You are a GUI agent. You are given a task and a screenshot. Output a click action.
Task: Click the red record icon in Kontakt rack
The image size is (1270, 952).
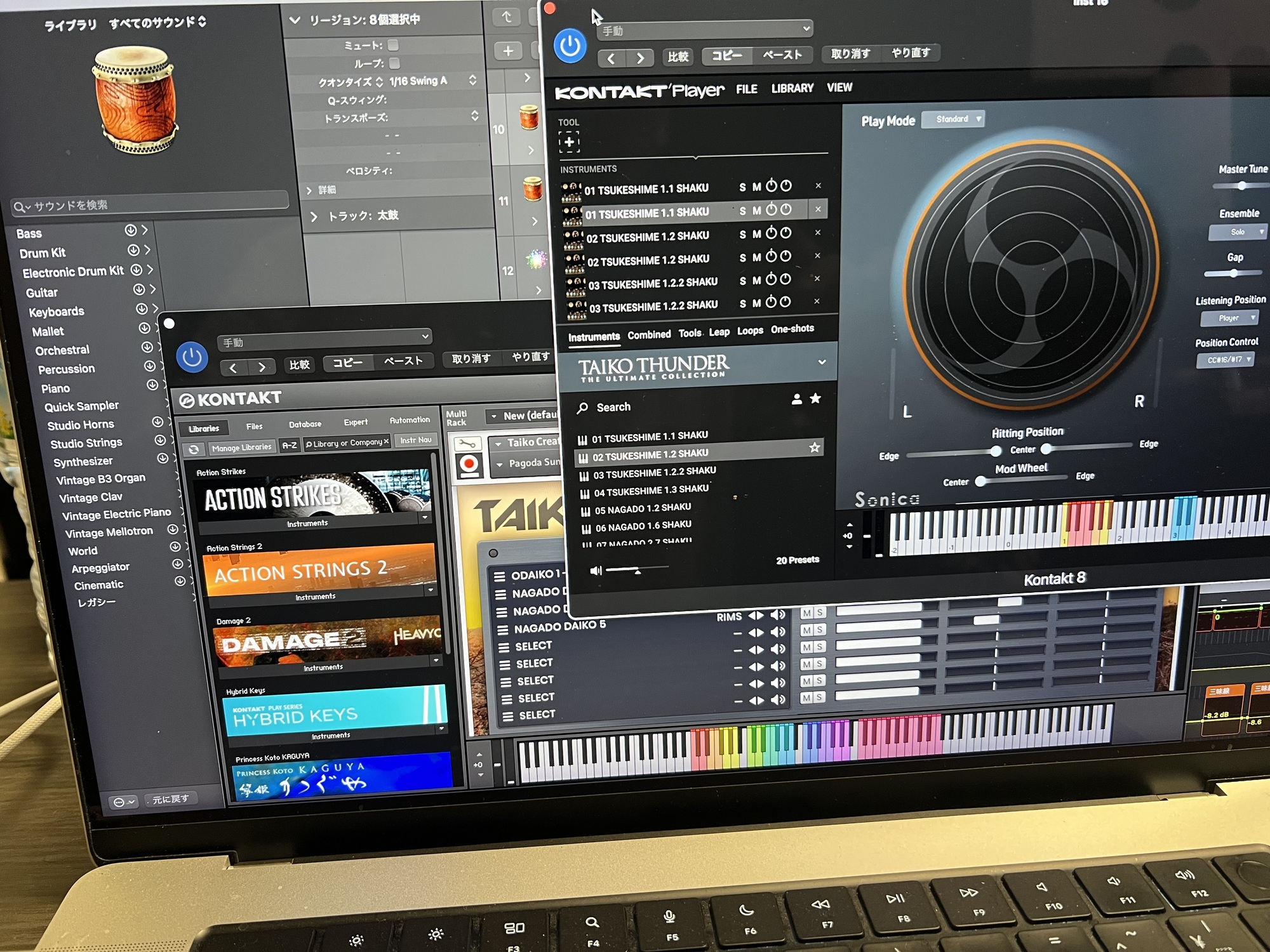tap(469, 465)
